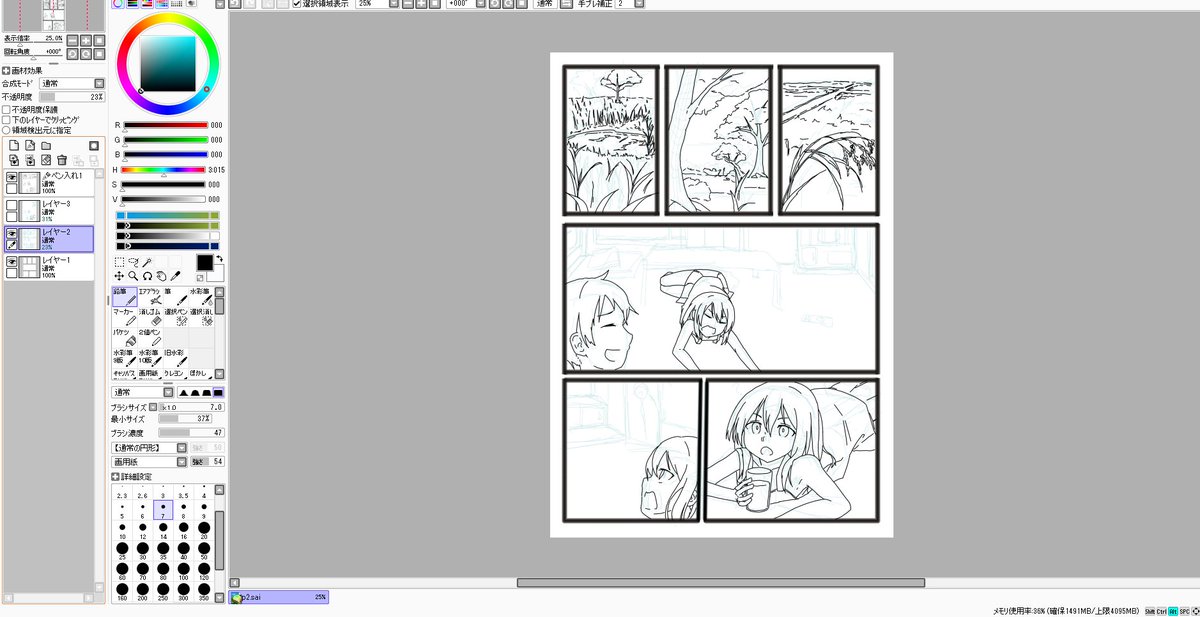This screenshot has width=1200, height=617.
Task: Select the Bucket (バケツ) fill tool
Action: point(124,336)
